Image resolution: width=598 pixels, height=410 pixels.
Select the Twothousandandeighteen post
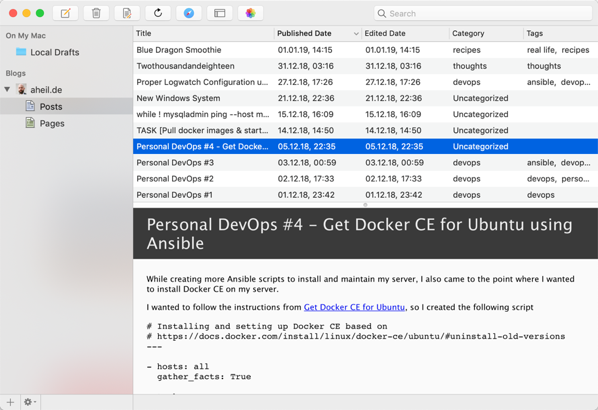click(x=365, y=66)
